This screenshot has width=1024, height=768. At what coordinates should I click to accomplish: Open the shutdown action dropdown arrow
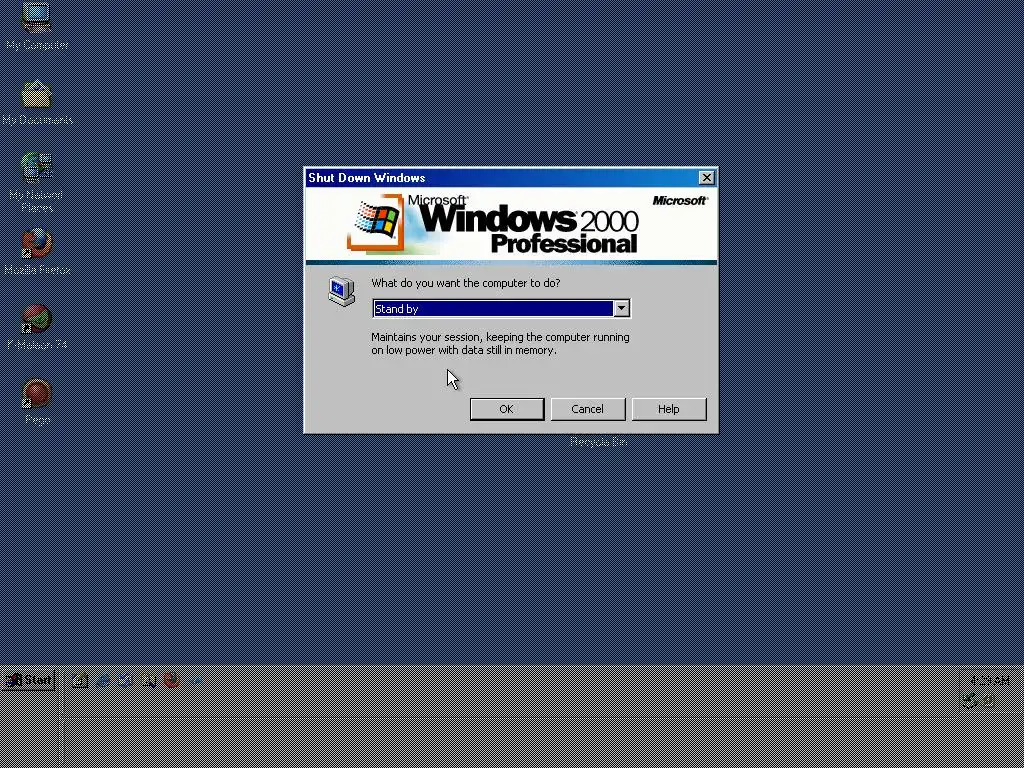coord(622,308)
